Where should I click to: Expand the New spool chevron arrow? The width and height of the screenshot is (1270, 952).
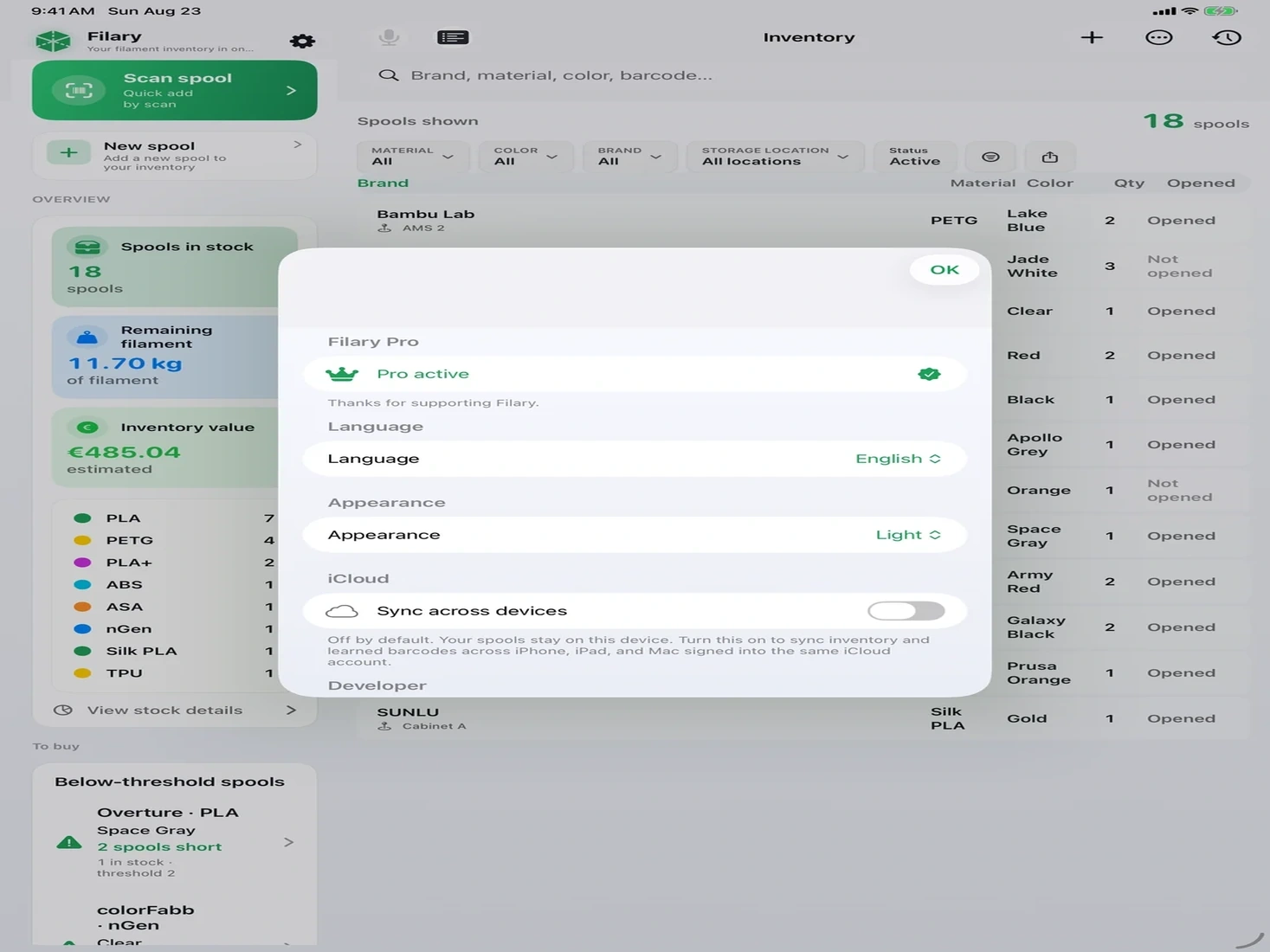point(297,145)
